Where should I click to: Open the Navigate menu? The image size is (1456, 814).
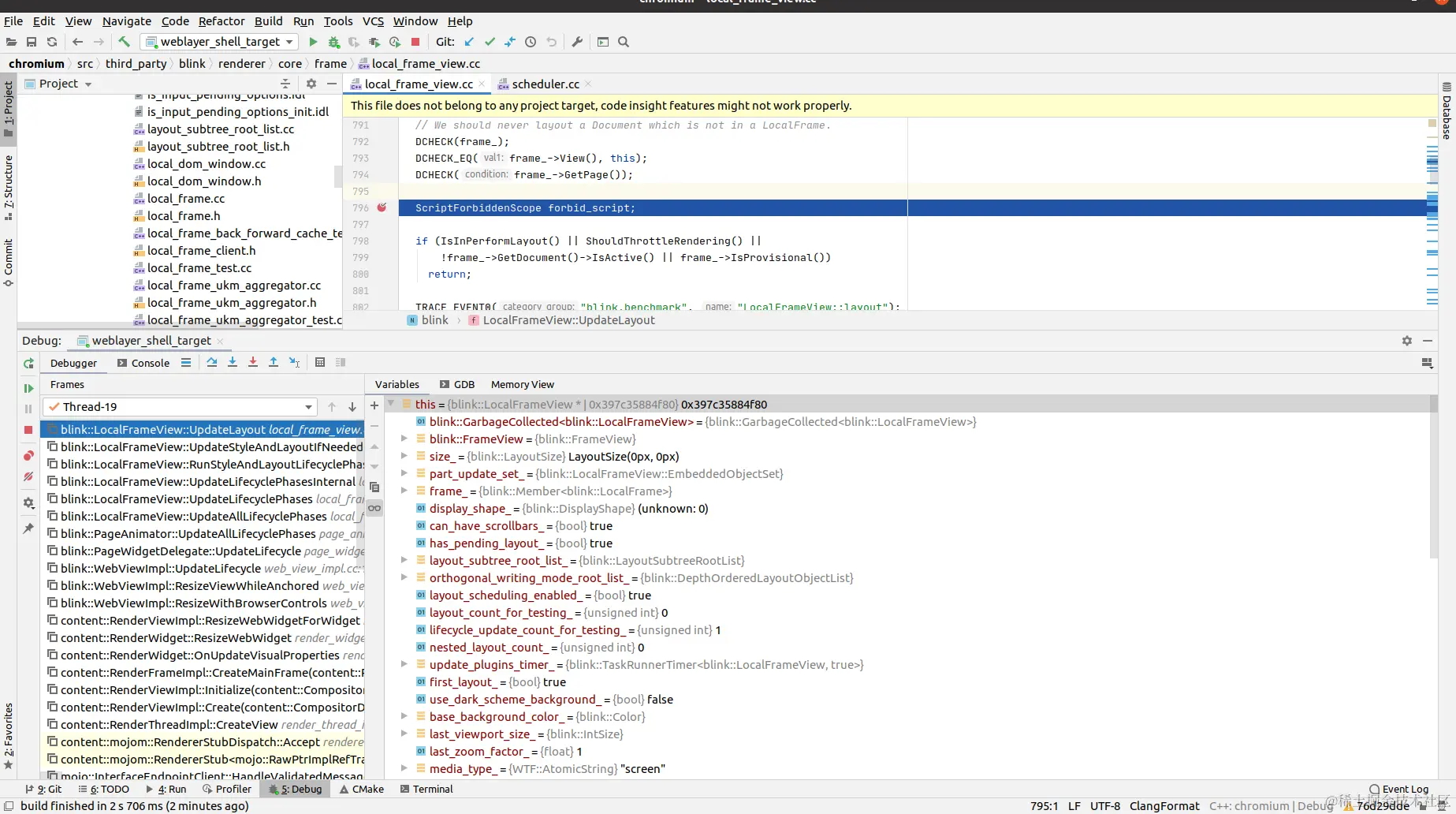126,21
